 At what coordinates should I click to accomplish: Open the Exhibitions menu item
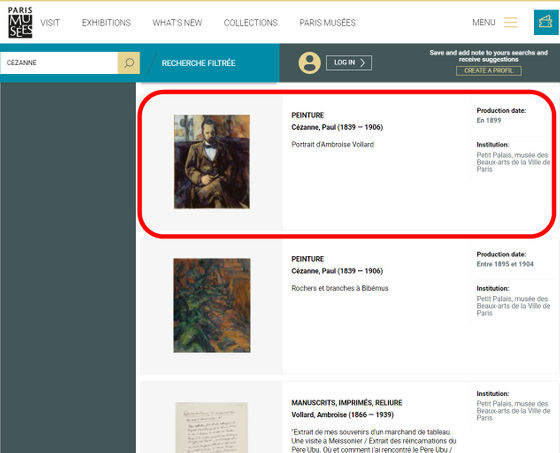click(x=106, y=23)
